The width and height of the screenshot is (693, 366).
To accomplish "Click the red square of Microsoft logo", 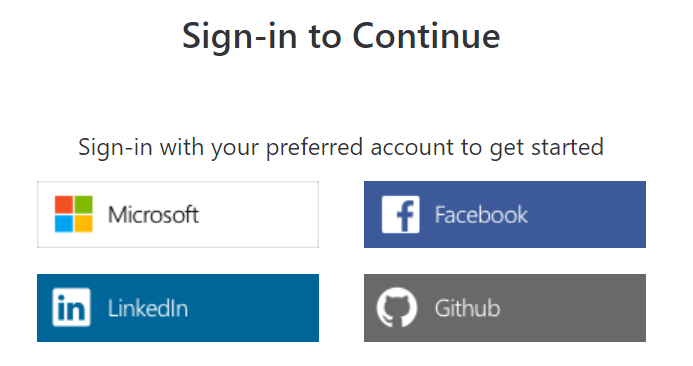I will (x=64, y=205).
